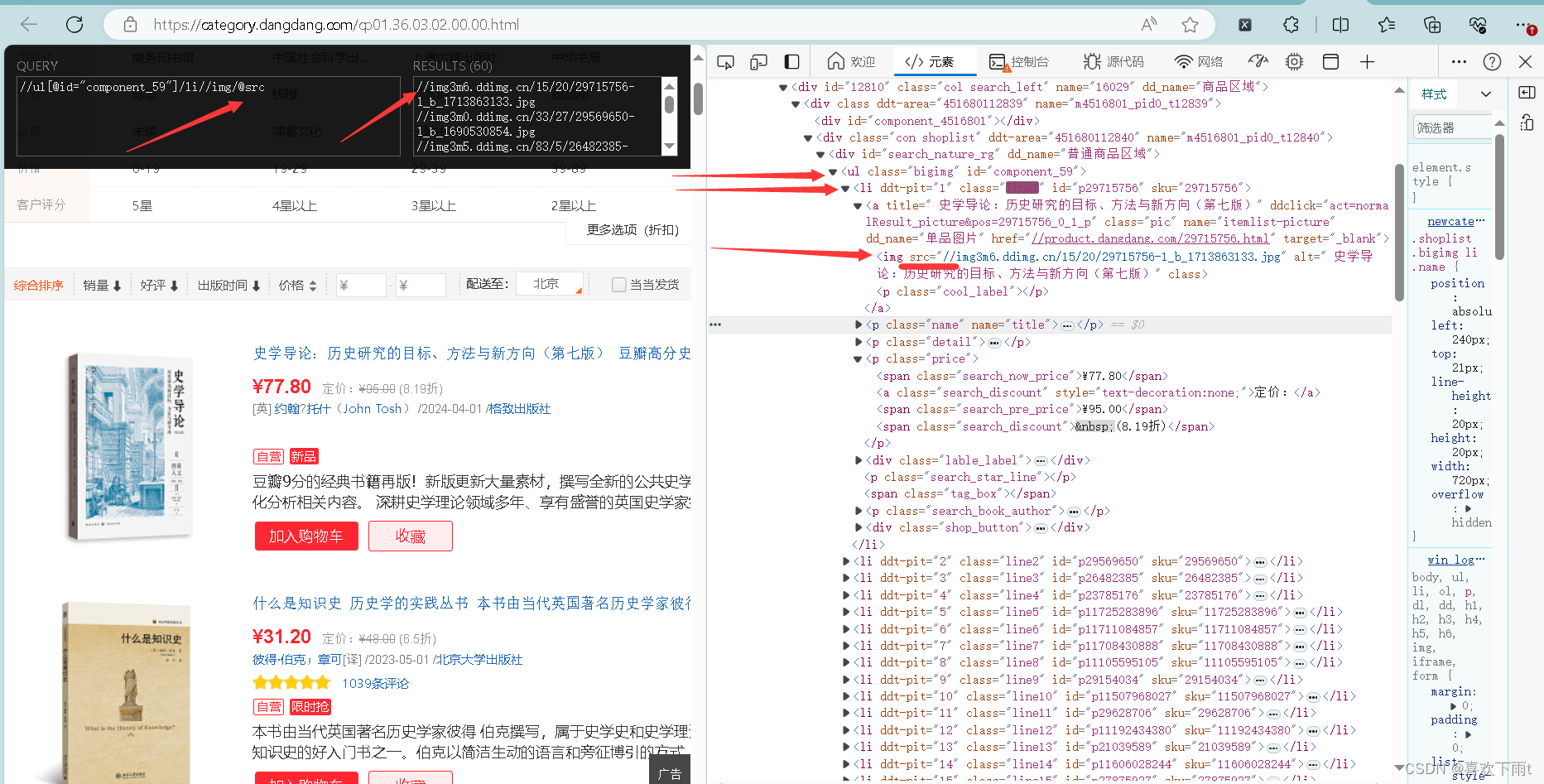The height and width of the screenshot is (784, 1544).
Task: Open author 约翰?托什 link
Action: (342, 409)
